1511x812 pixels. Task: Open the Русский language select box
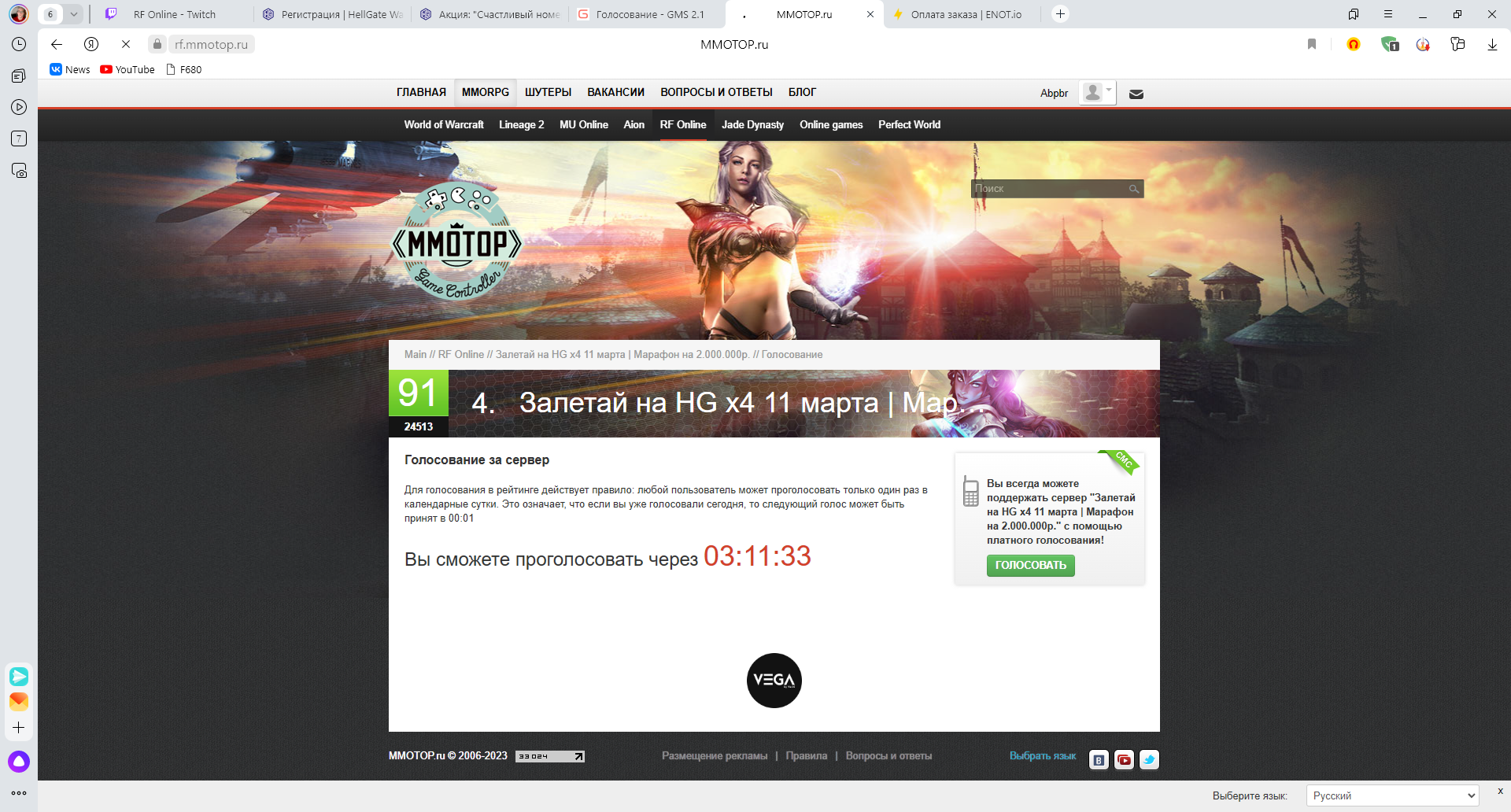coord(1393,795)
